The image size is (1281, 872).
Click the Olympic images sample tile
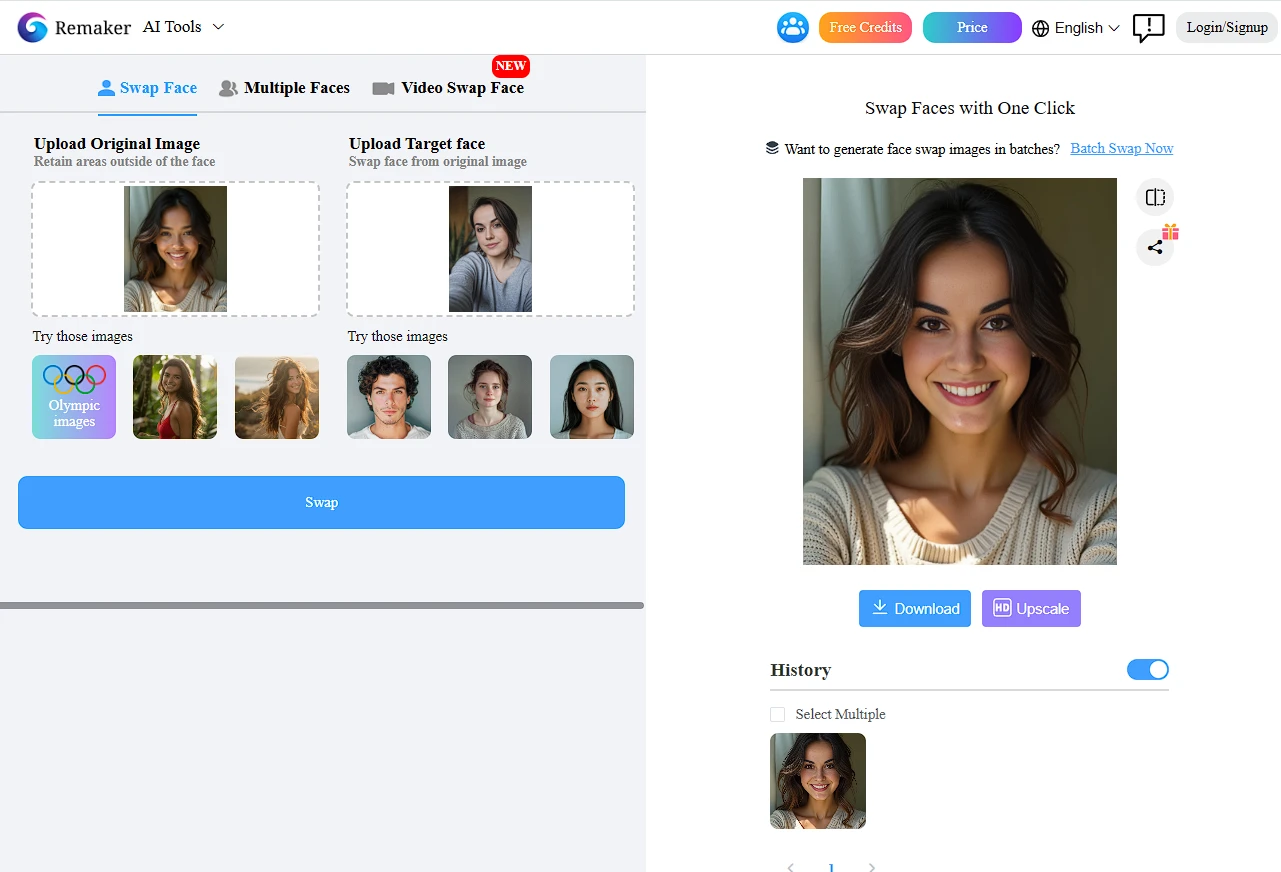(x=74, y=397)
